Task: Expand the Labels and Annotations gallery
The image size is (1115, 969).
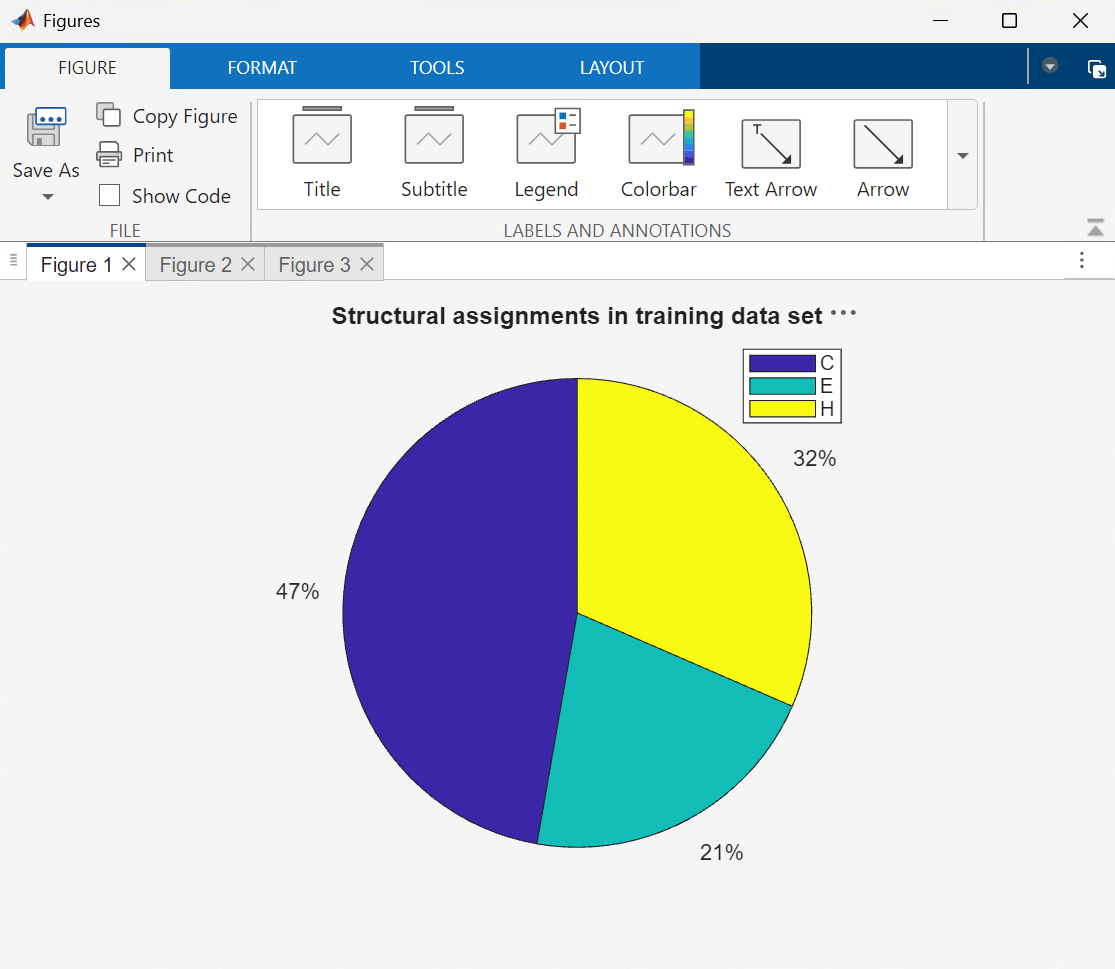Action: coord(963,156)
